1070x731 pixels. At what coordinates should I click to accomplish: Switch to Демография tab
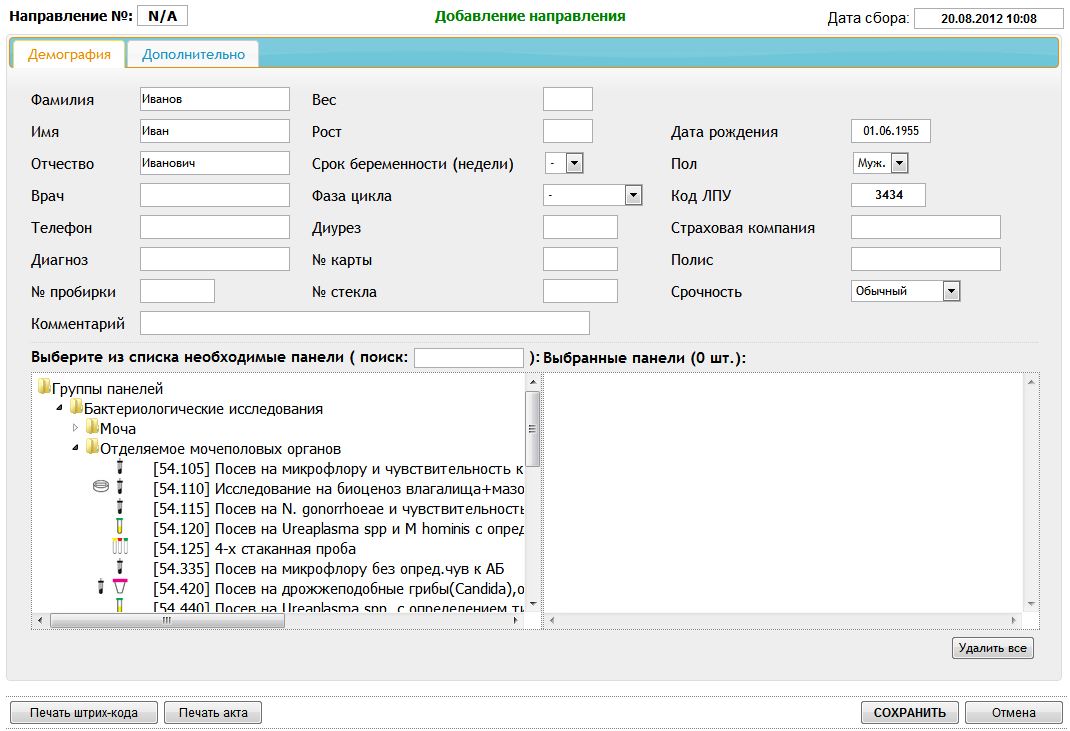click(x=69, y=55)
